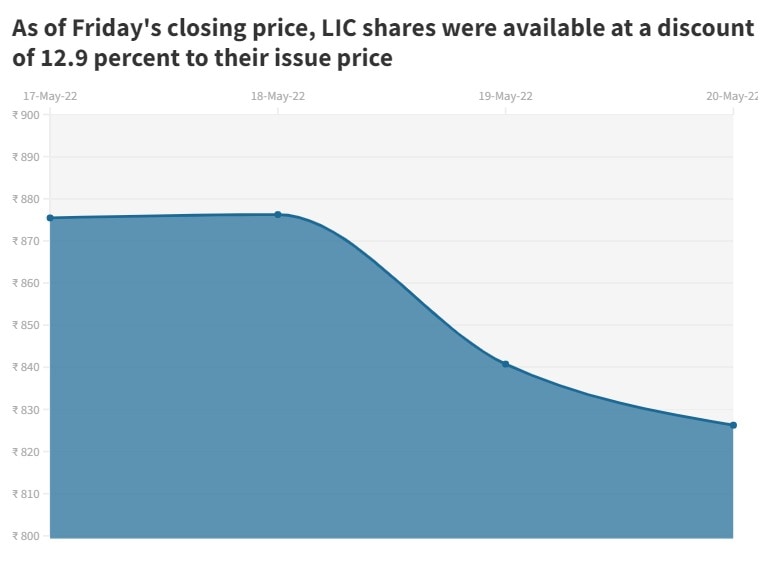The width and height of the screenshot is (770, 575).
Task: Select the 20-May-22 date label
Action: coord(732,96)
